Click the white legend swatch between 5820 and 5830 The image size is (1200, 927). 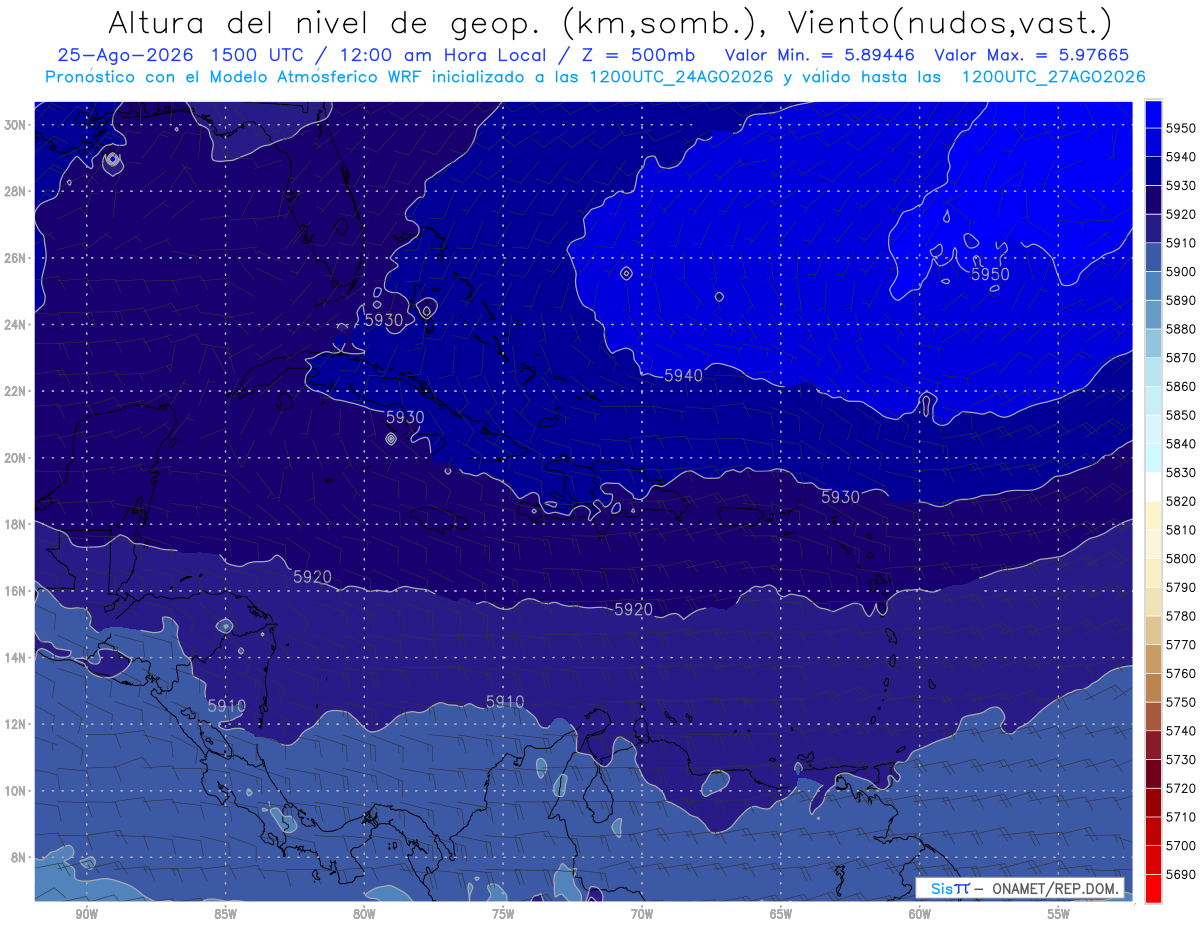coord(1153,487)
